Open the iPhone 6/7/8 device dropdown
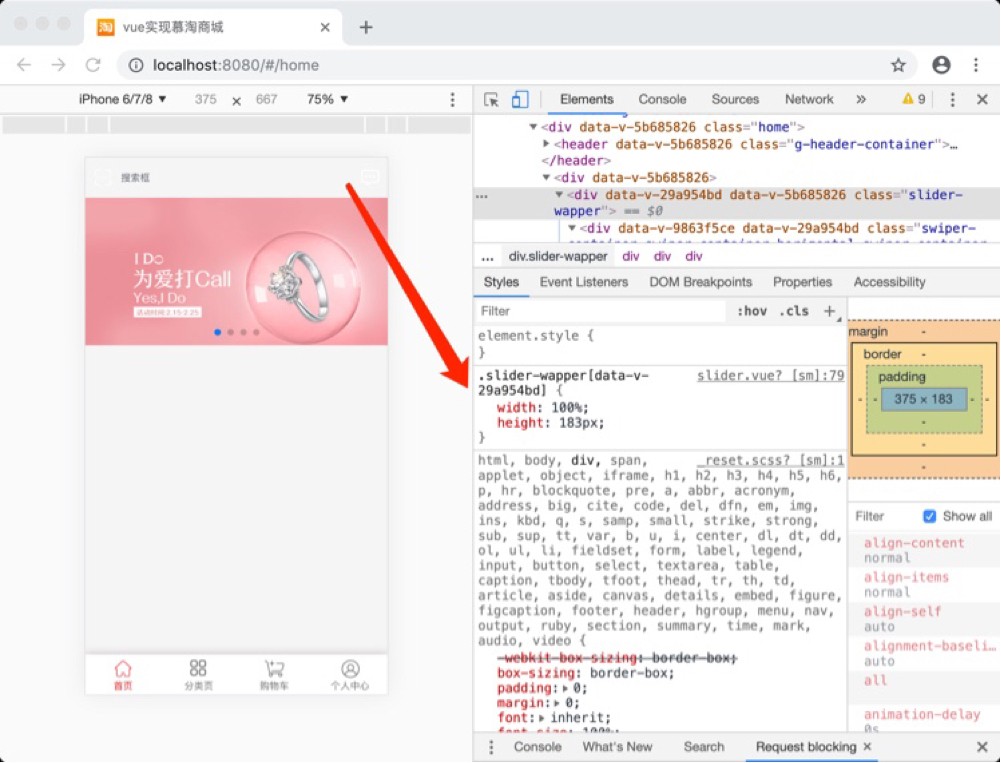This screenshot has width=1001, height=763. (x=123, y=99)
